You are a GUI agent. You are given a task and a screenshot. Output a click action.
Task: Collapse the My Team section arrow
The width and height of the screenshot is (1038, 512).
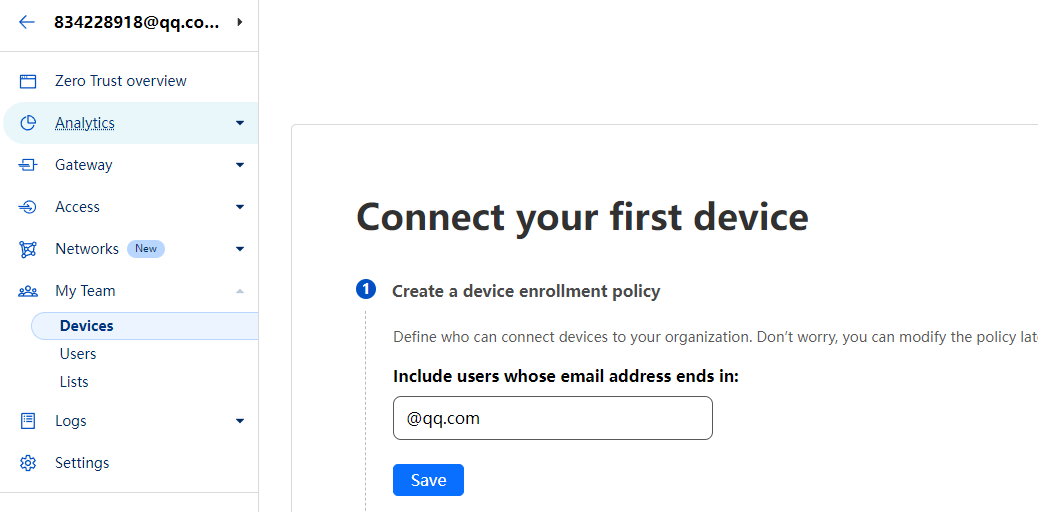(x=239, y=291)
